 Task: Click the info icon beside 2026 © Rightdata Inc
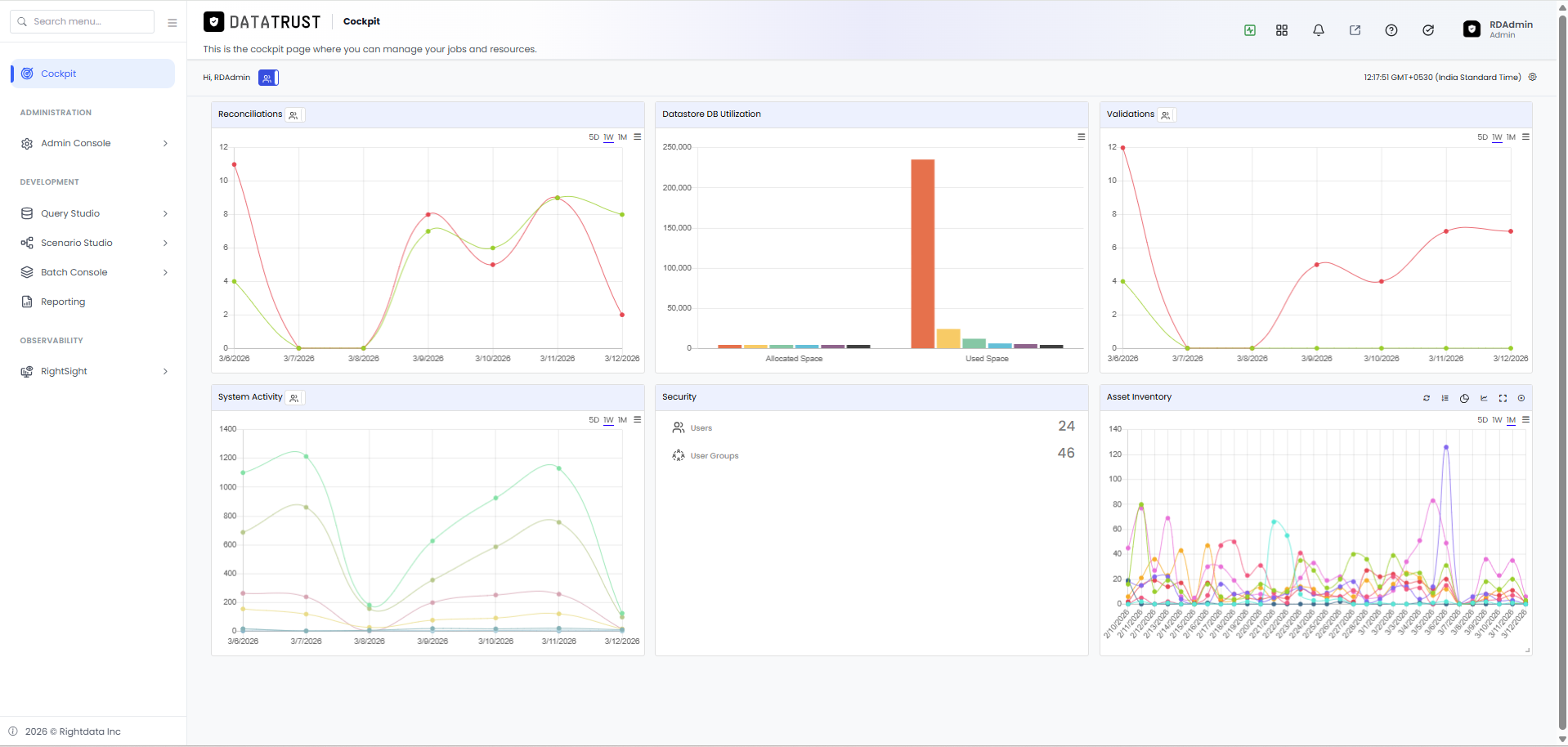[x=13, y=731]
